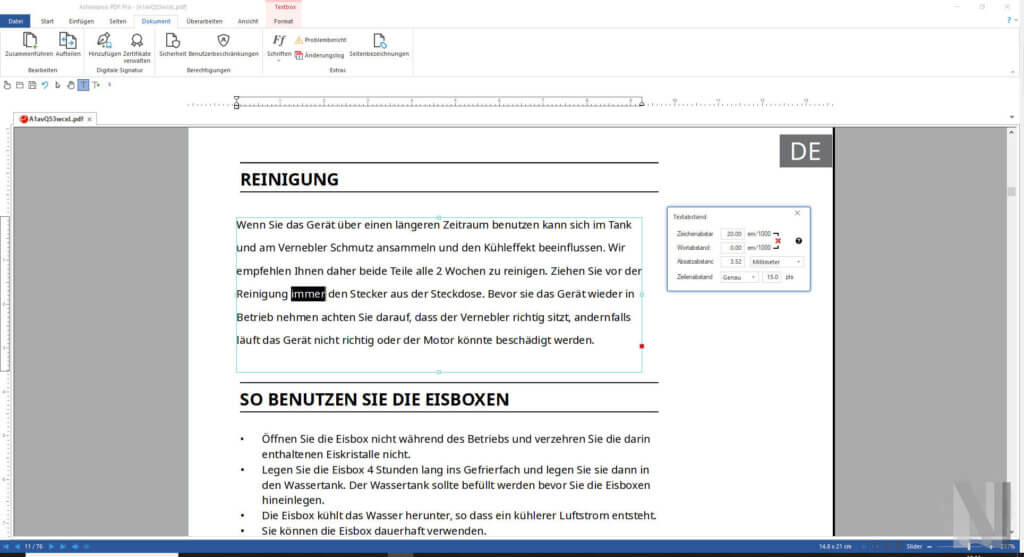Select the highlighted text edit tool
Viewport: 1024px width, 557px height.
tap(84, 85)
